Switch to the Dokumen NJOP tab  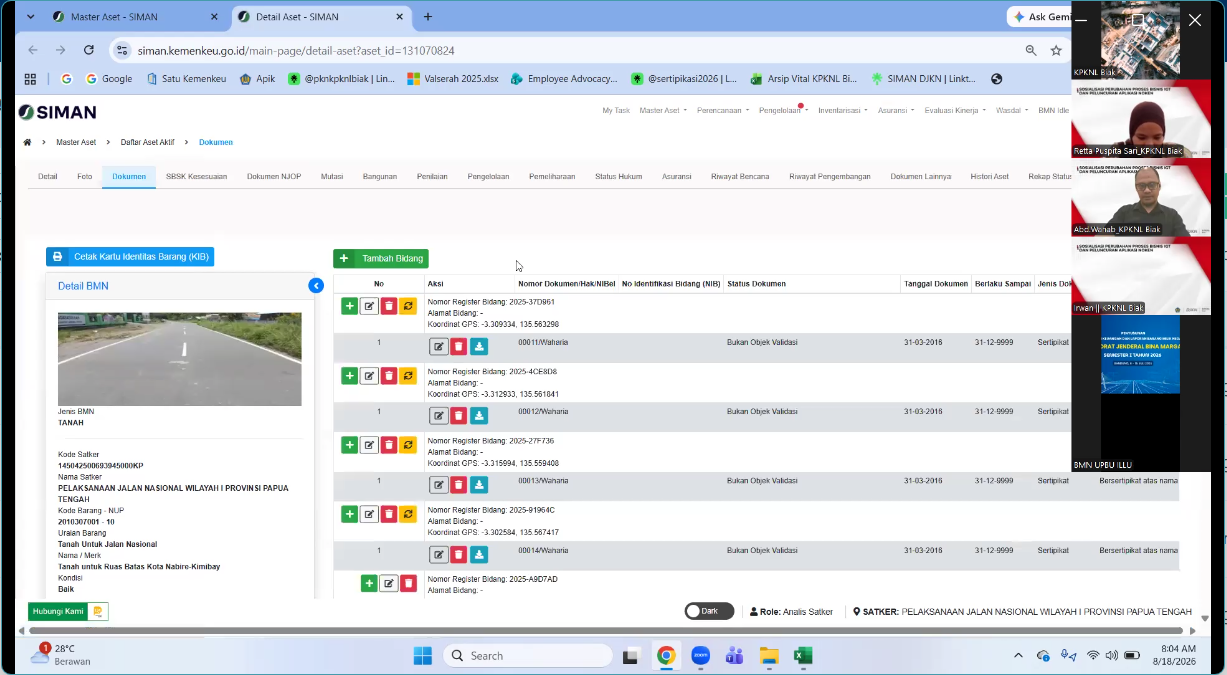coord(274,177)
